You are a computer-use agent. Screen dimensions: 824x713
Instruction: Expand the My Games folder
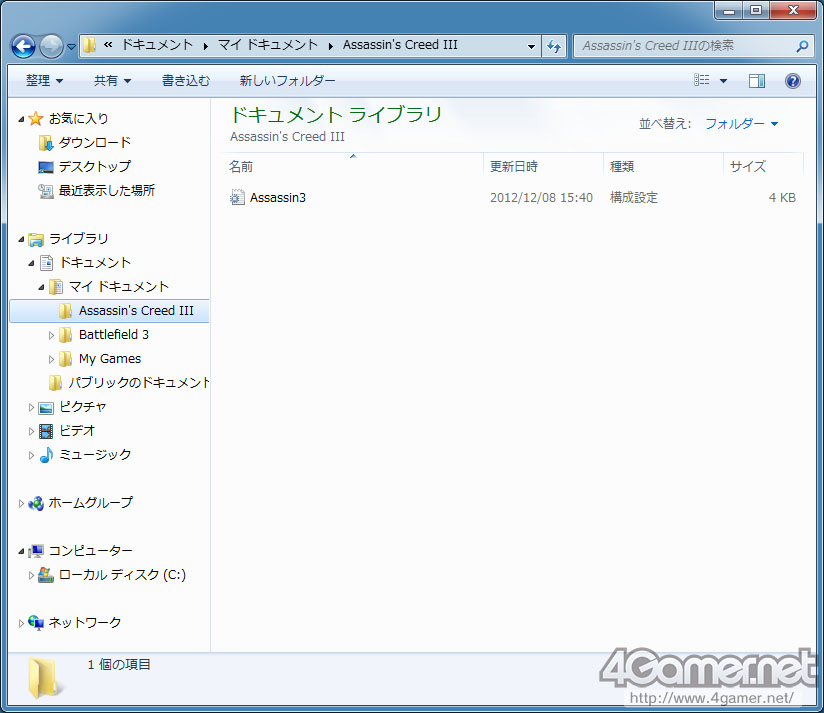click(51, 359)
